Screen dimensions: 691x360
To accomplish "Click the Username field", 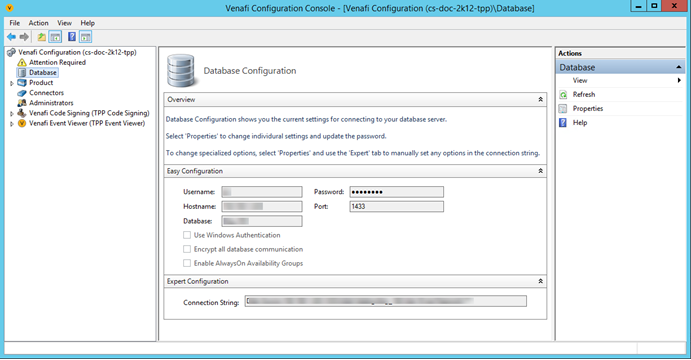I will [262, 192].
